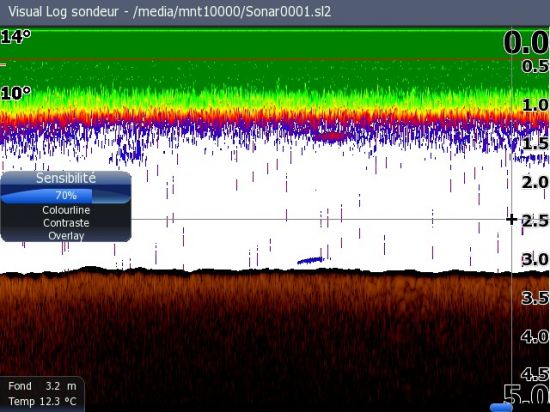This screenshot has height=412, width=550.
Task: Click the 0.0 depth scale label
Action: pos(526,43)
